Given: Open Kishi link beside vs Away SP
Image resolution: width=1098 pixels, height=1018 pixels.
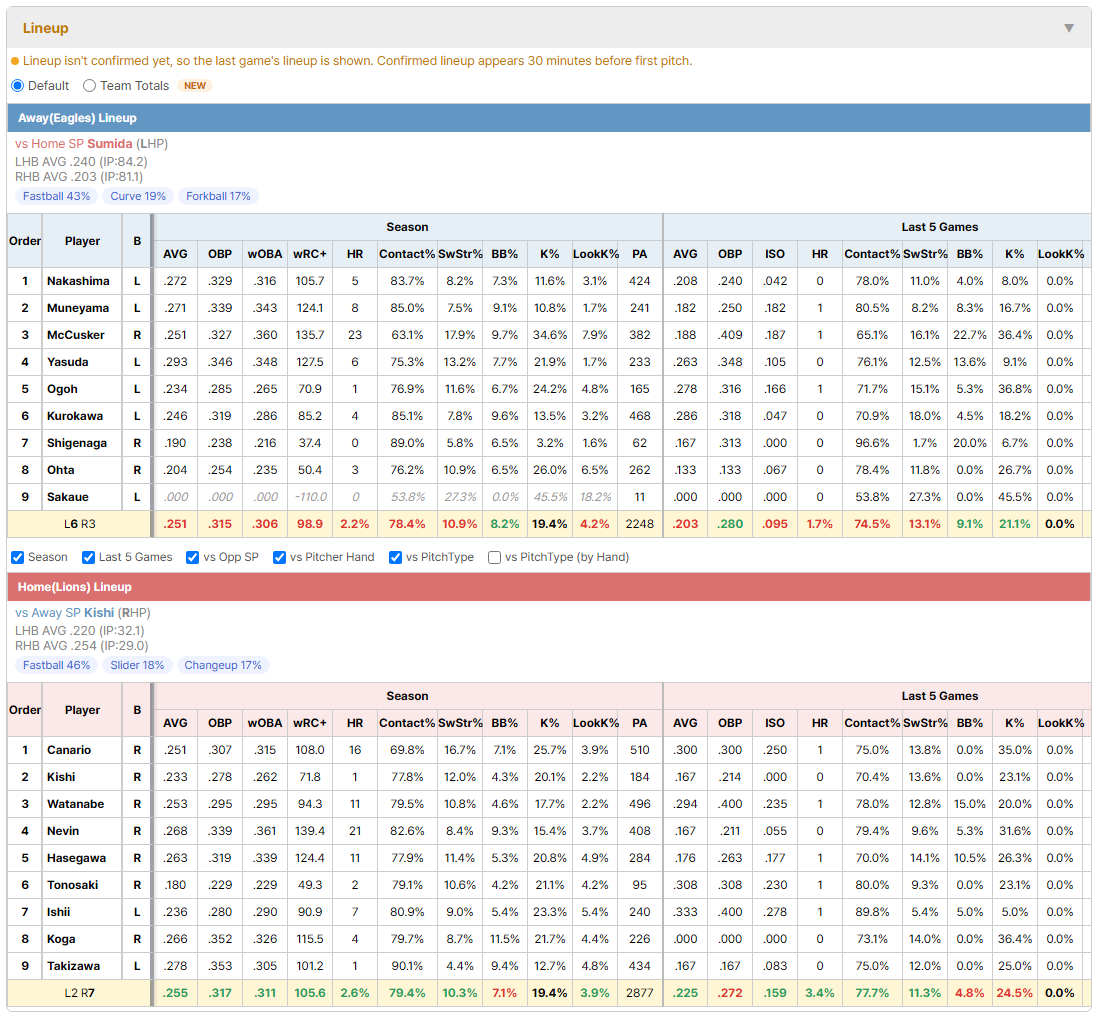Looking at the screenshot, I should click(x=99, y=613).
